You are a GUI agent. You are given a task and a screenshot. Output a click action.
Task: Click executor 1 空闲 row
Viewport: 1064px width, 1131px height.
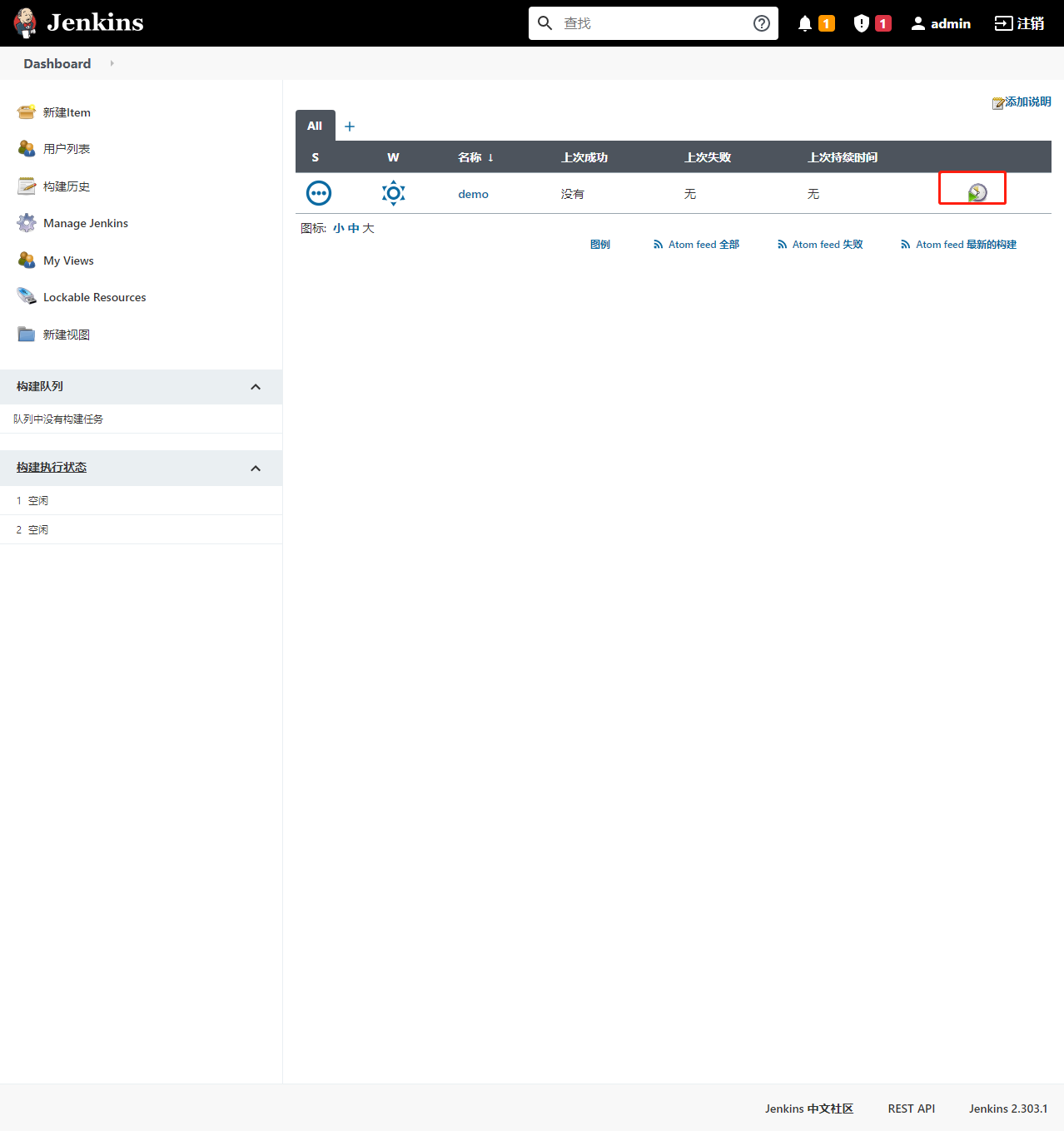click(x=141, y=500)
